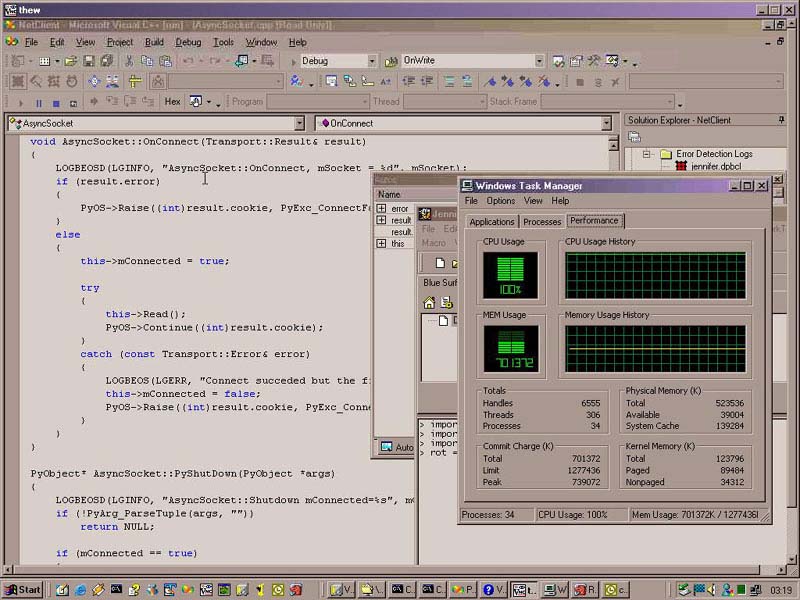800x600 pixels.
Task: Clear all bookmarks icon
Action: [x=543, y=81]
